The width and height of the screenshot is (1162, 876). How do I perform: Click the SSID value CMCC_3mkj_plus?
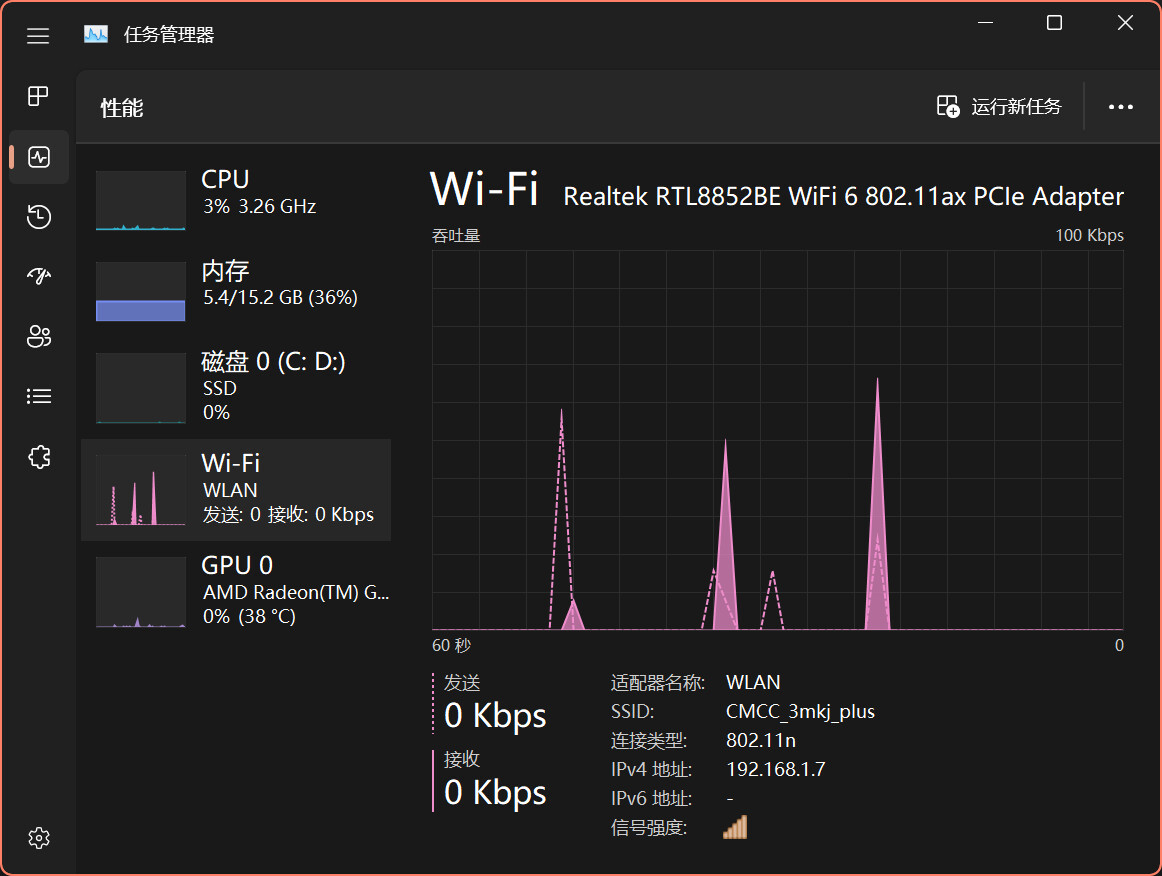click(800, 711)
